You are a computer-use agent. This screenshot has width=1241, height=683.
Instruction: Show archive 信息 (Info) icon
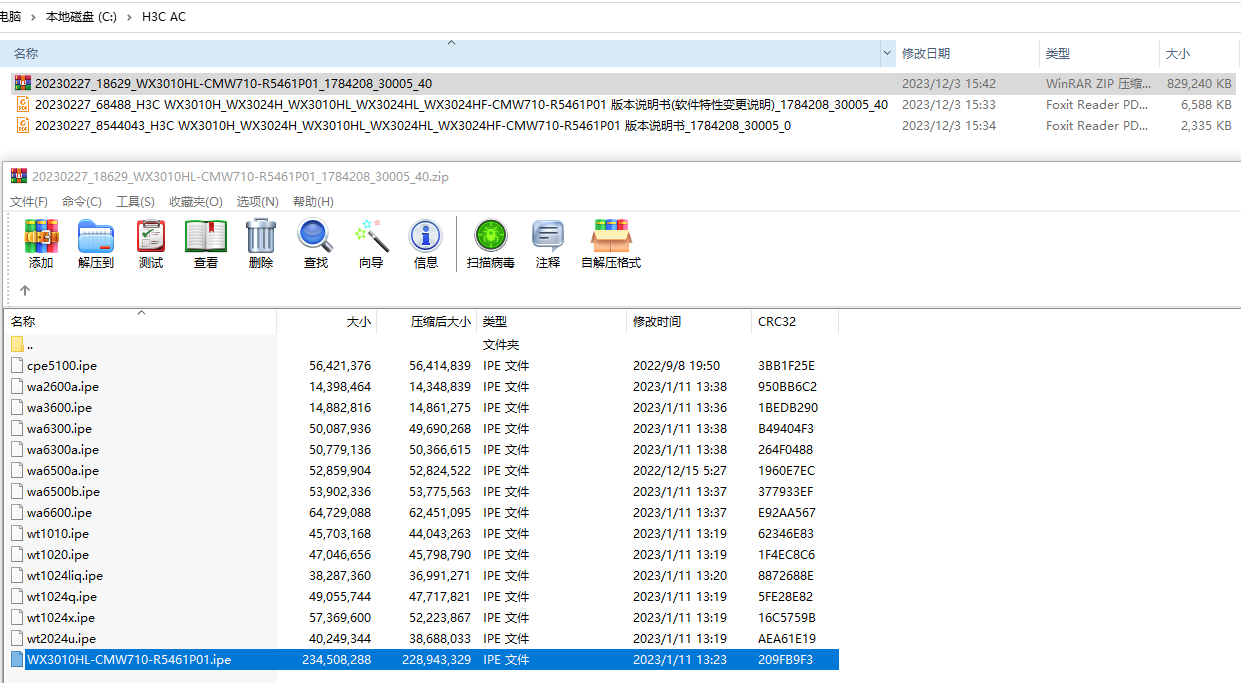[426, 243]
